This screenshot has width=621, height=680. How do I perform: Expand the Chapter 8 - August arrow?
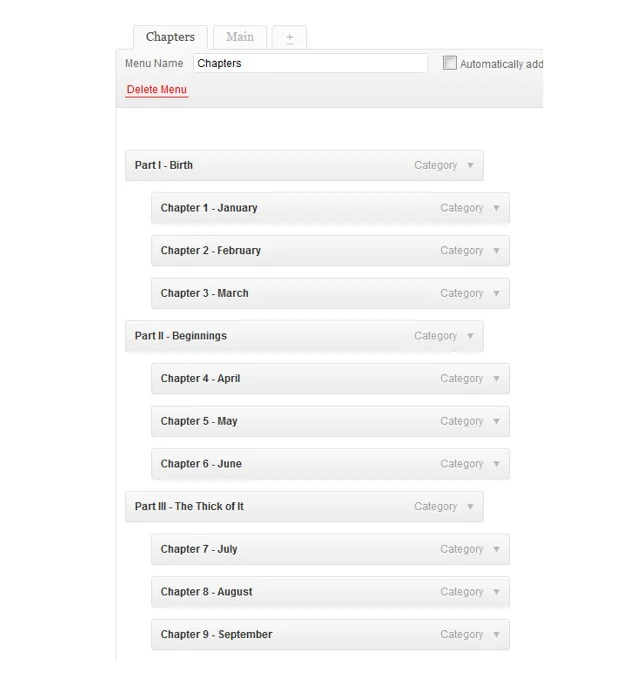point(496,592)
